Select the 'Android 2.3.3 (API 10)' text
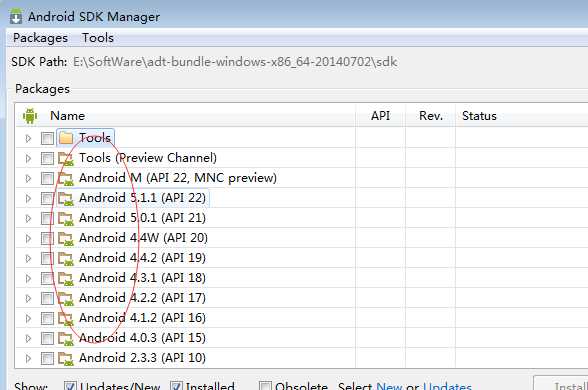The width and height of the screenshot is (588, 390). [142, 358]
